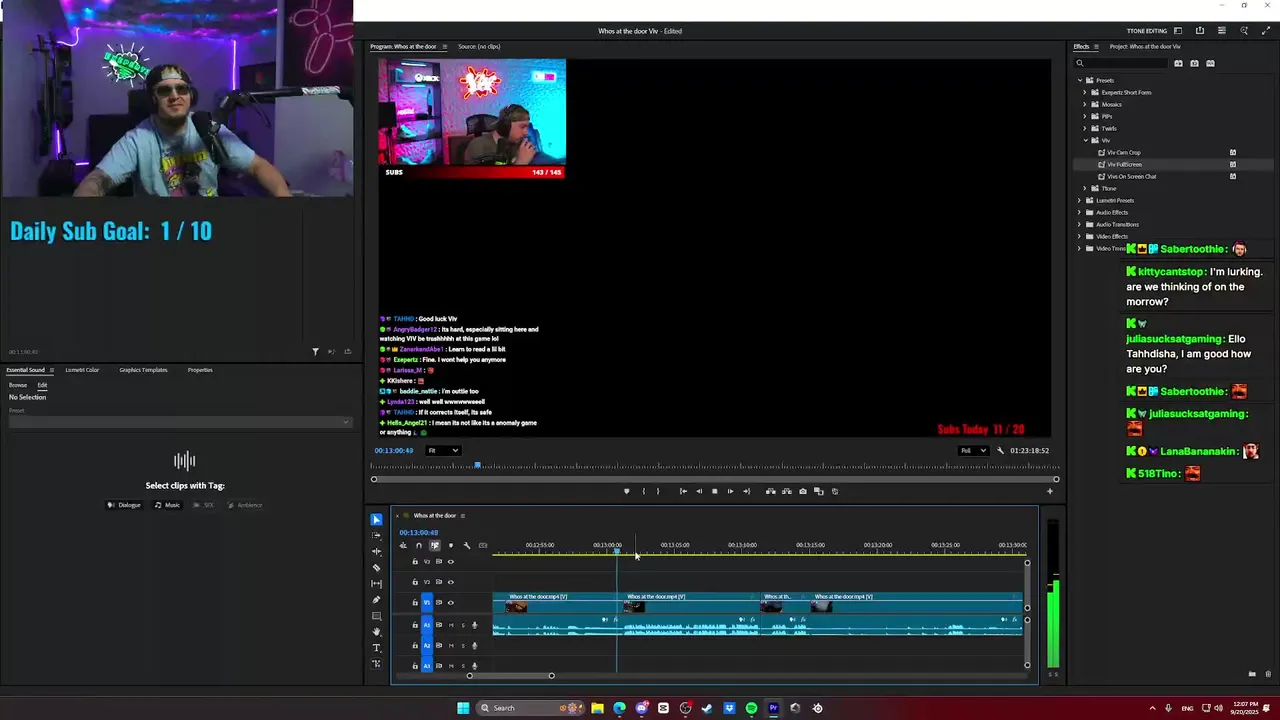
Task: Expand the Audio Effects folder
Action: [x=1079, y=212]
